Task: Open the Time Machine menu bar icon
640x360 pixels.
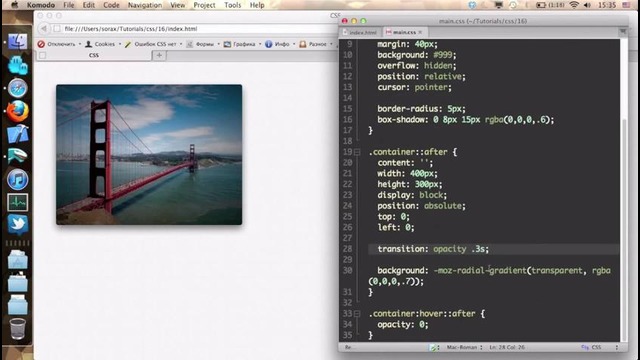Action: (513, 5)
